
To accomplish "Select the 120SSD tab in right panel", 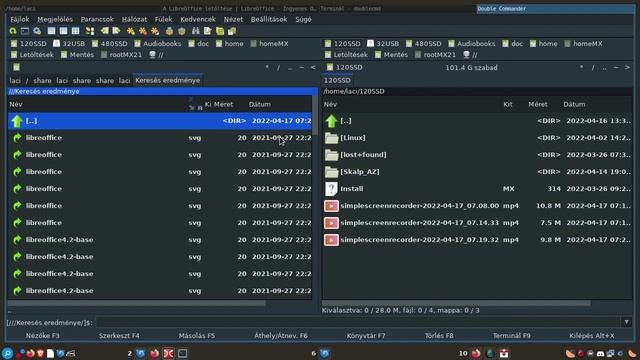I will (x=337, y=80).
